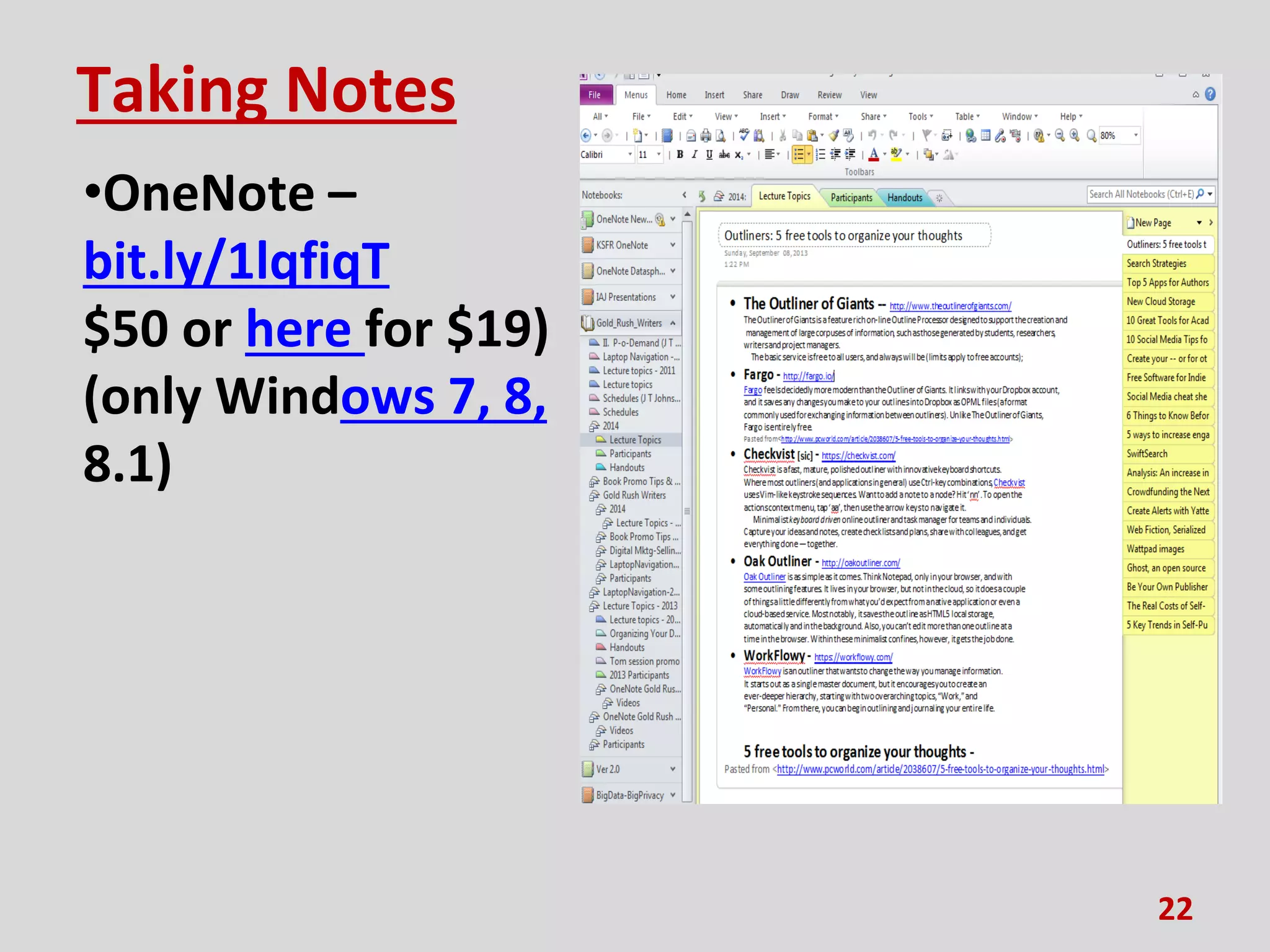The height and width of the screenshot is (952, 1270).
Task: Click the Undo arrow icon
Action: [872, 134]
